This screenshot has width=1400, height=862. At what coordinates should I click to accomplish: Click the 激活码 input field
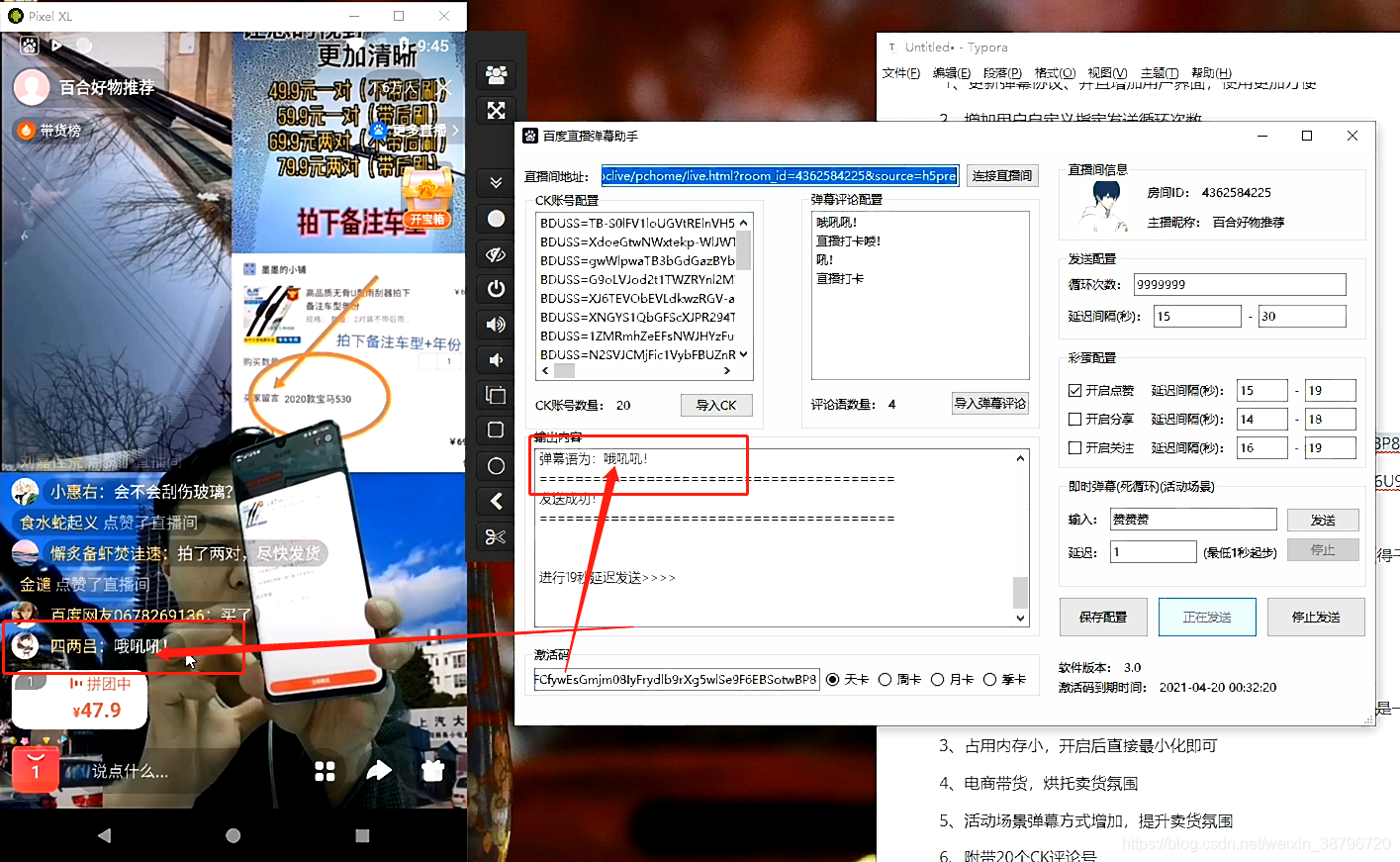[677, 679]
